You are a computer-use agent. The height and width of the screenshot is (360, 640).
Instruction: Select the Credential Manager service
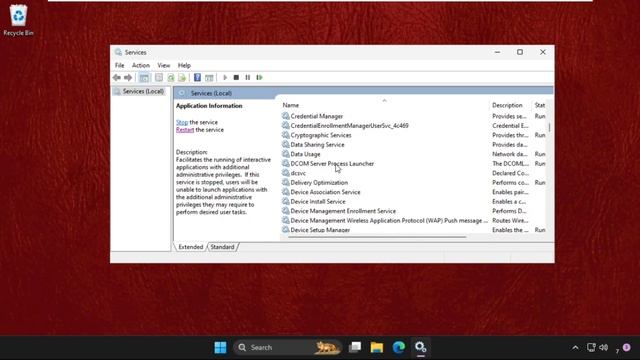point(317,116)
